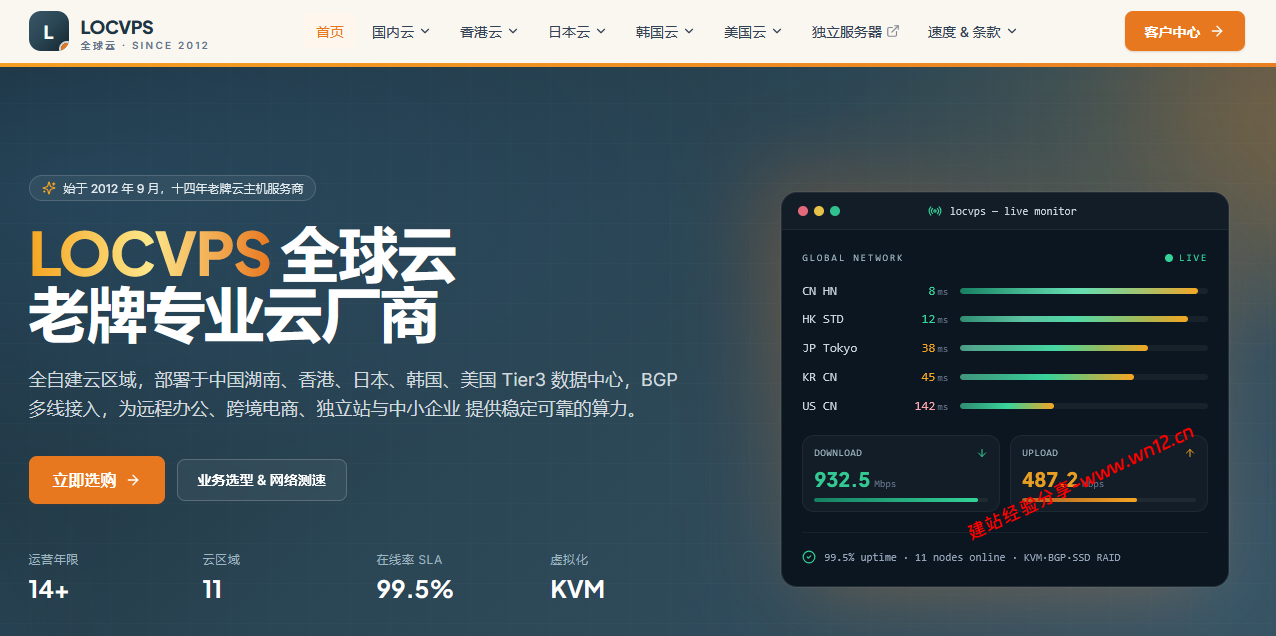Viewport: 1276px width, 636px height.
Task: Click the 始于 2012 年 9 月 badge text
Action: coord(183,188)
